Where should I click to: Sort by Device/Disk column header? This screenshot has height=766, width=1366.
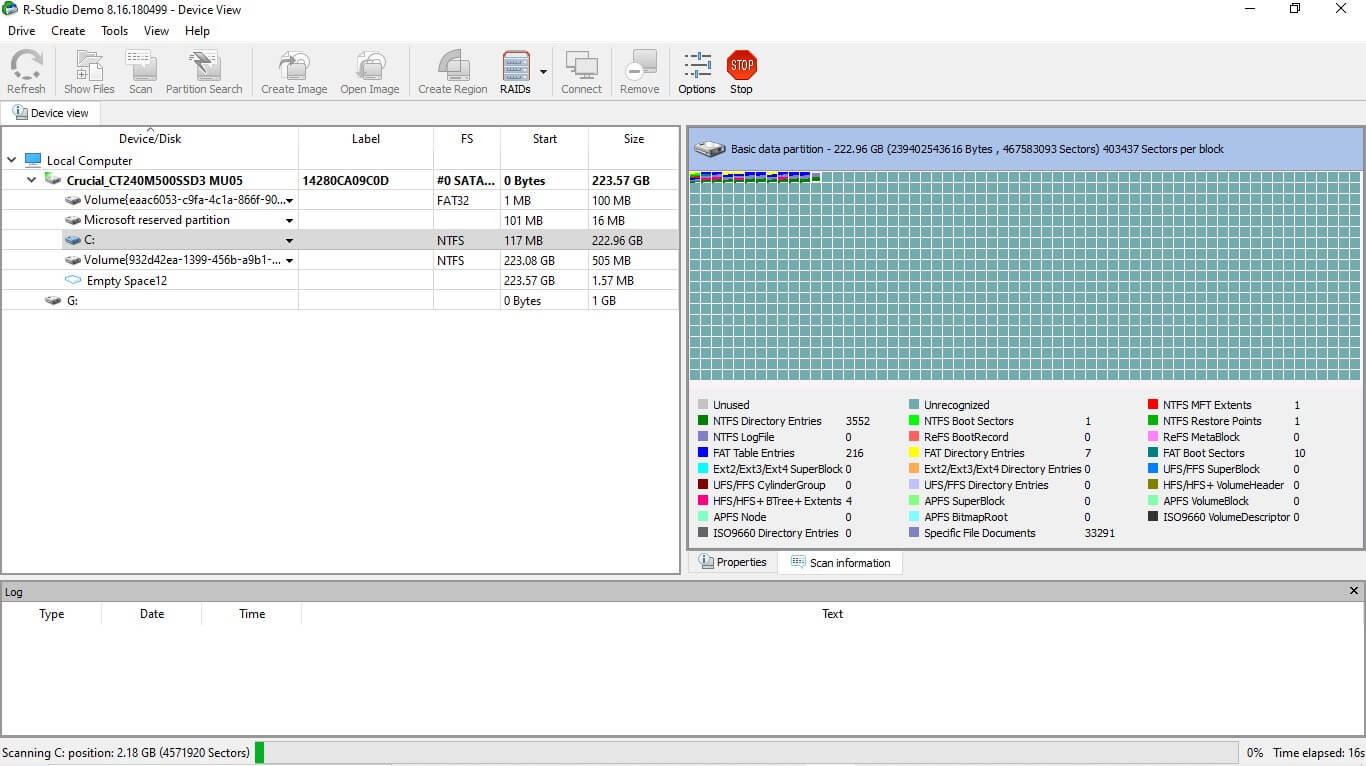[x=150, y=139]
